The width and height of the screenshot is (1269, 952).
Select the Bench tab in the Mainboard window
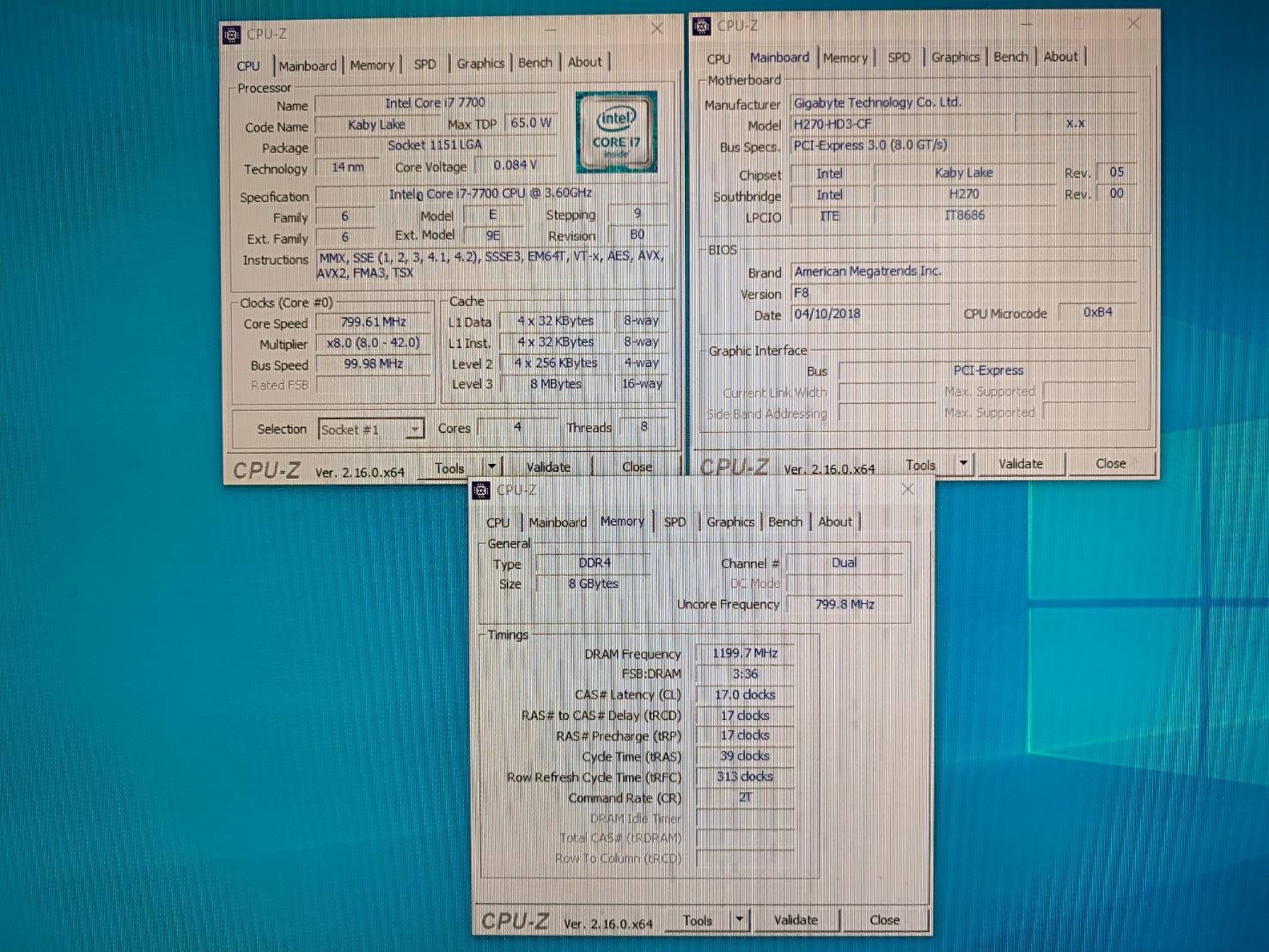click(1010, 57)
